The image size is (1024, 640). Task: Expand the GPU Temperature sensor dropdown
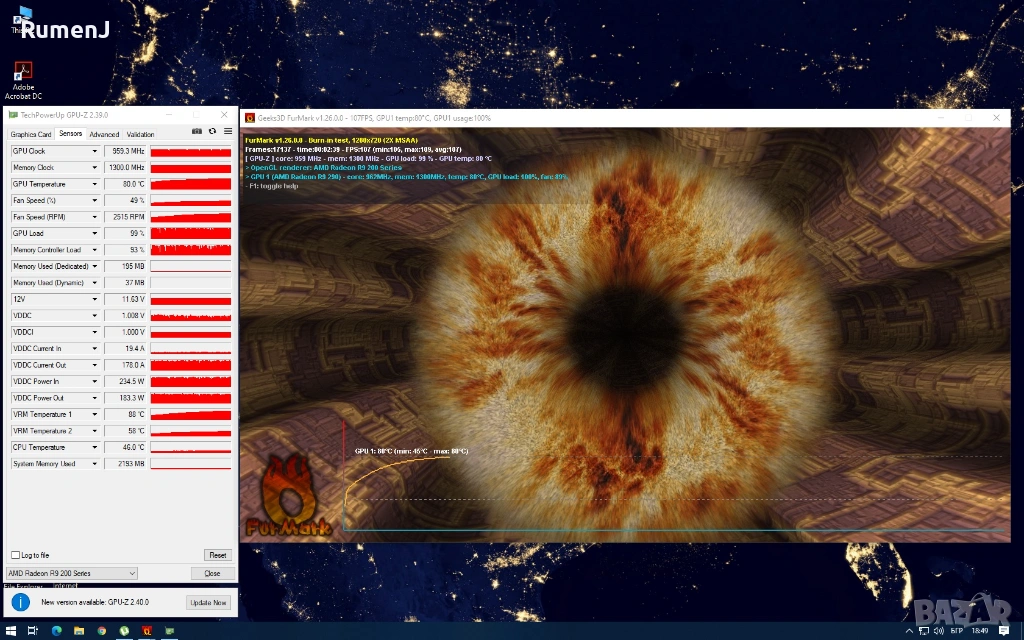(95, 184)
